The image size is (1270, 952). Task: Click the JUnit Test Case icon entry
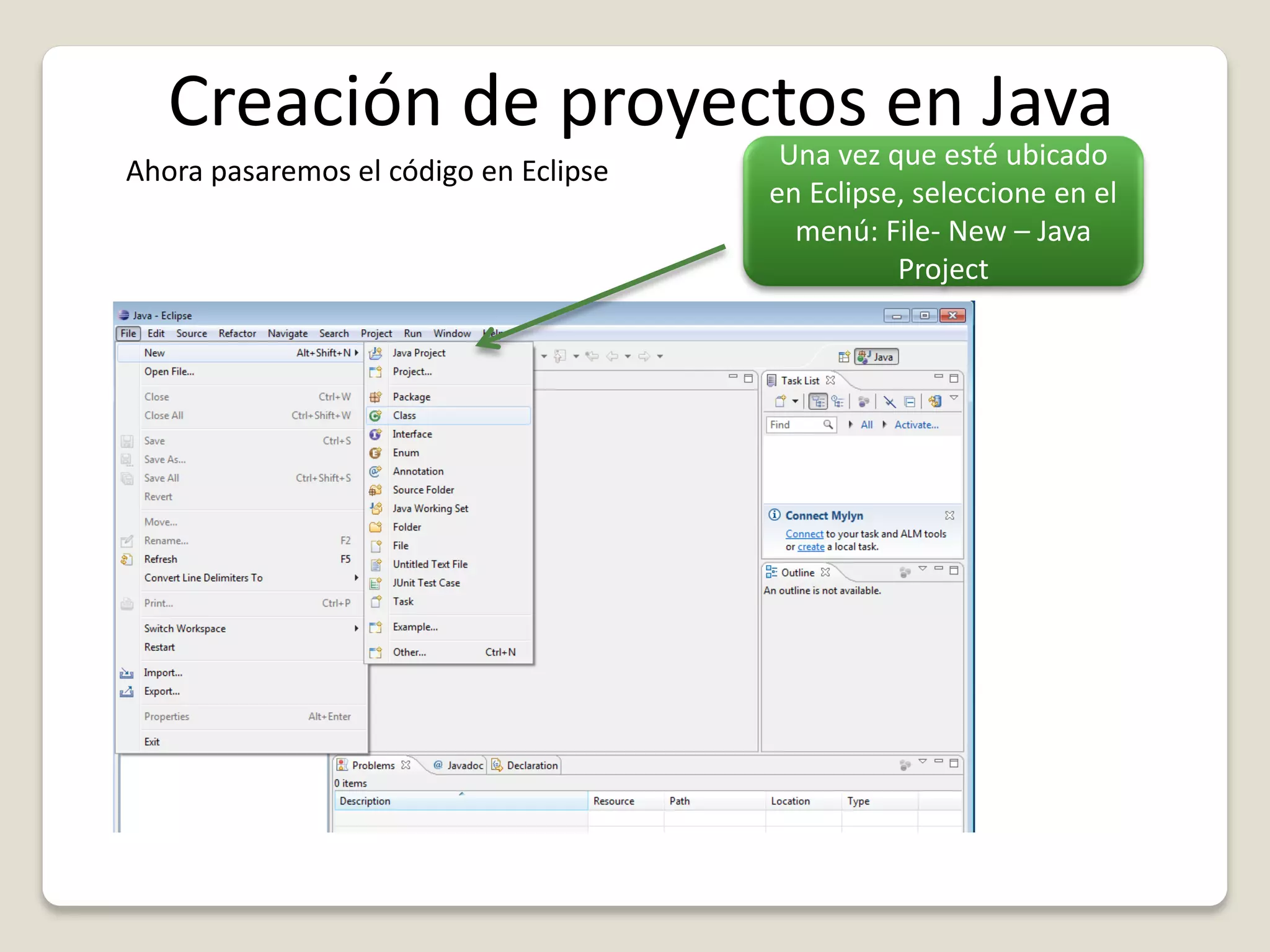click(x=375, y=583)
